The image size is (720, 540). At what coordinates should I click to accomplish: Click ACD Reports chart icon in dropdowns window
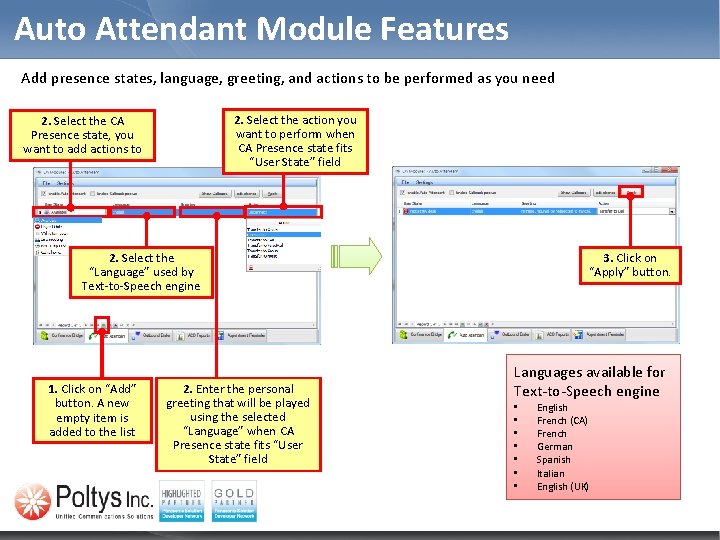tap(181, 336)
